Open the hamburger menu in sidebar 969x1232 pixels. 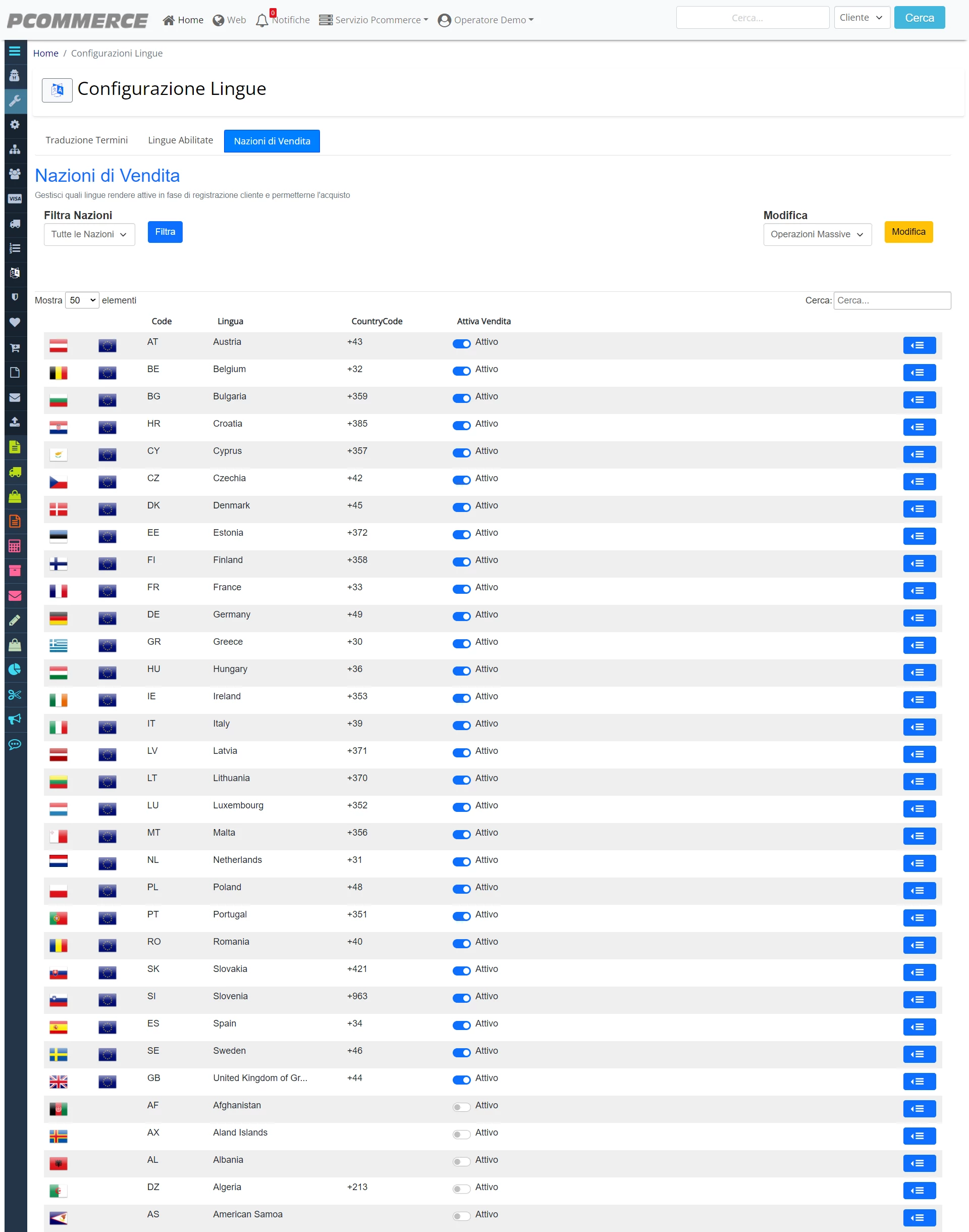coord(15,51)
